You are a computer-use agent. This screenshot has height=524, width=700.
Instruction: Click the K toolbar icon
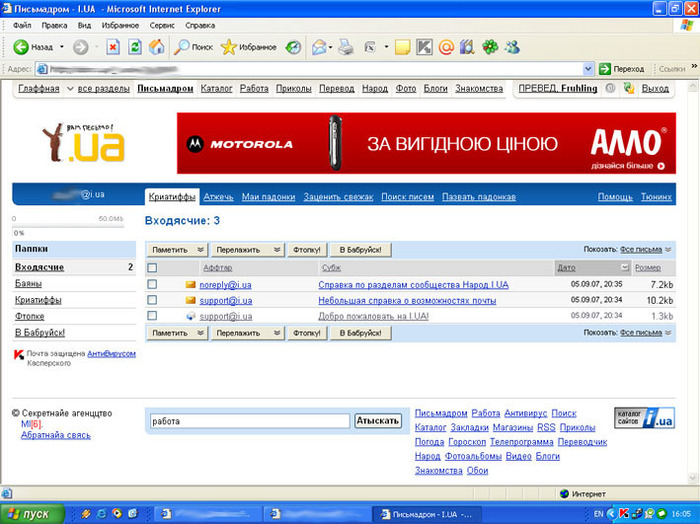coord(424,47)
